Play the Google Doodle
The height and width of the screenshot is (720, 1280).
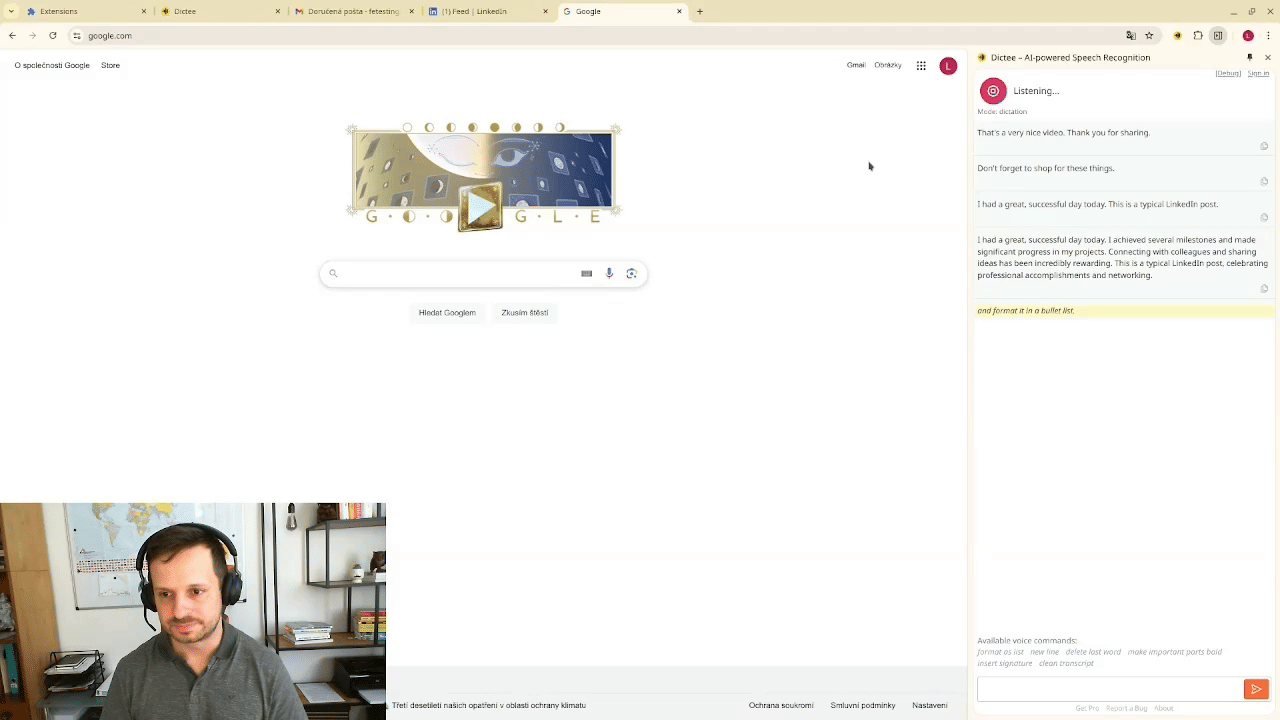pos(481,207)
